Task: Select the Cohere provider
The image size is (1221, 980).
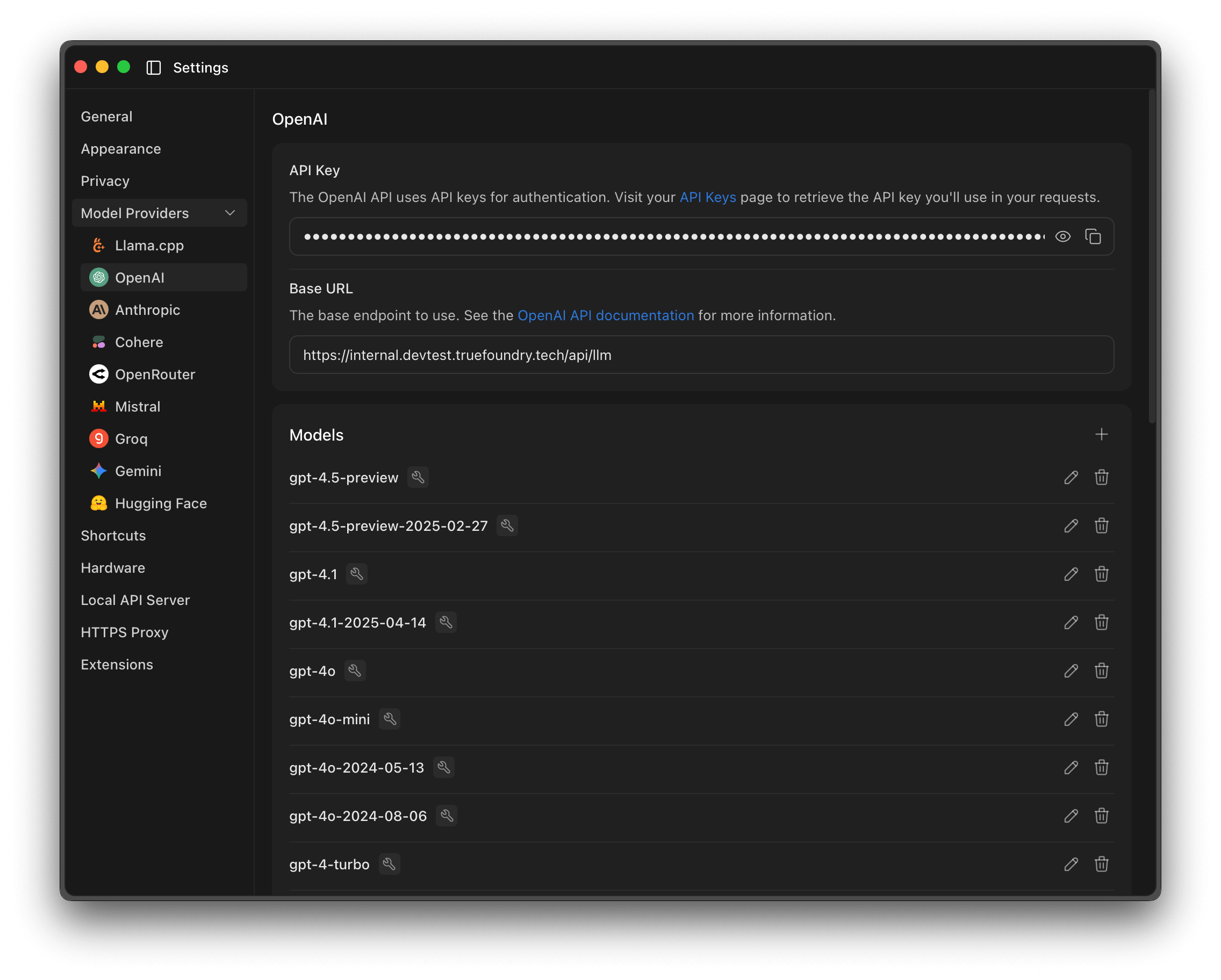Action: [164, 342]
